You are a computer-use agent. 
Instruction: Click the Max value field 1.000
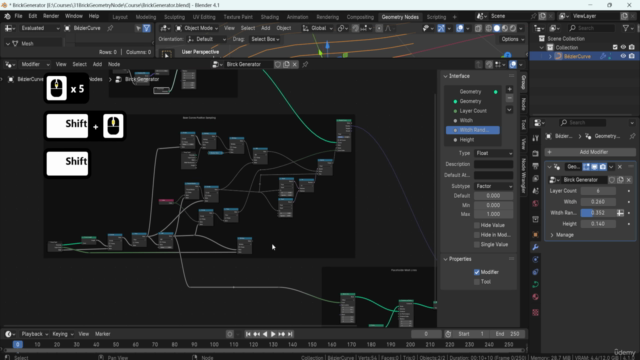[493, 214]
